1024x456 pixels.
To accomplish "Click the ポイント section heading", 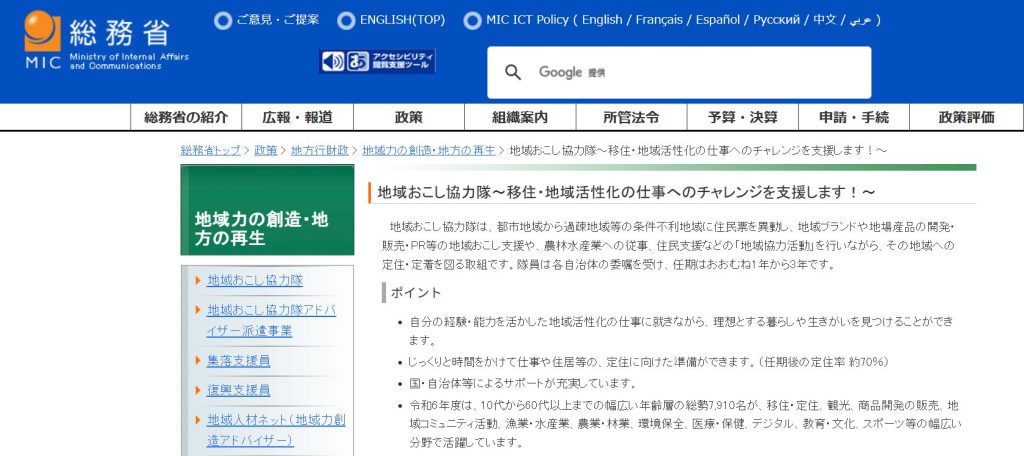I will click(415, 293).
